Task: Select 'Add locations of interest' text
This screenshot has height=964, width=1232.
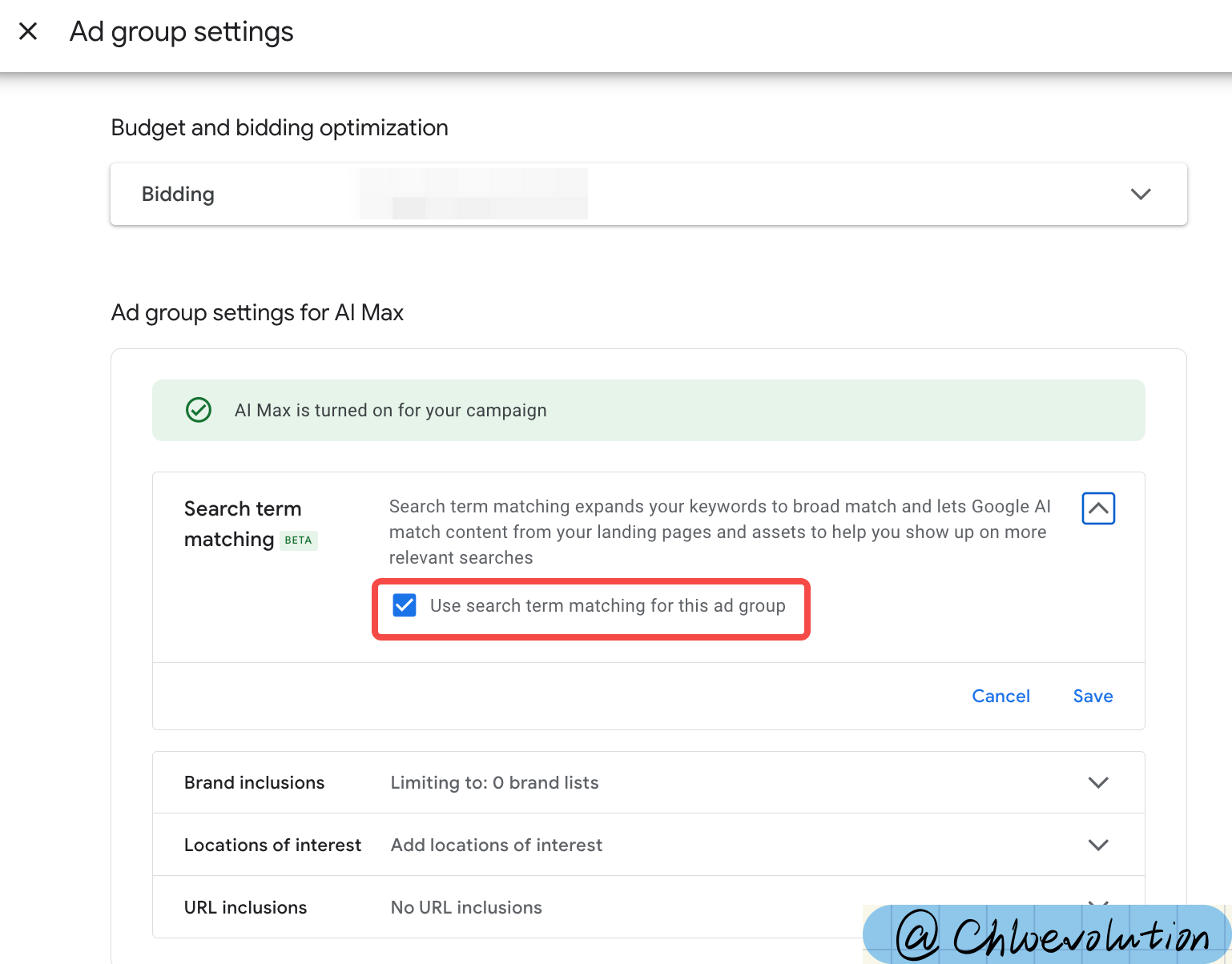Action: pyautogui.click(x=496, y=845)
